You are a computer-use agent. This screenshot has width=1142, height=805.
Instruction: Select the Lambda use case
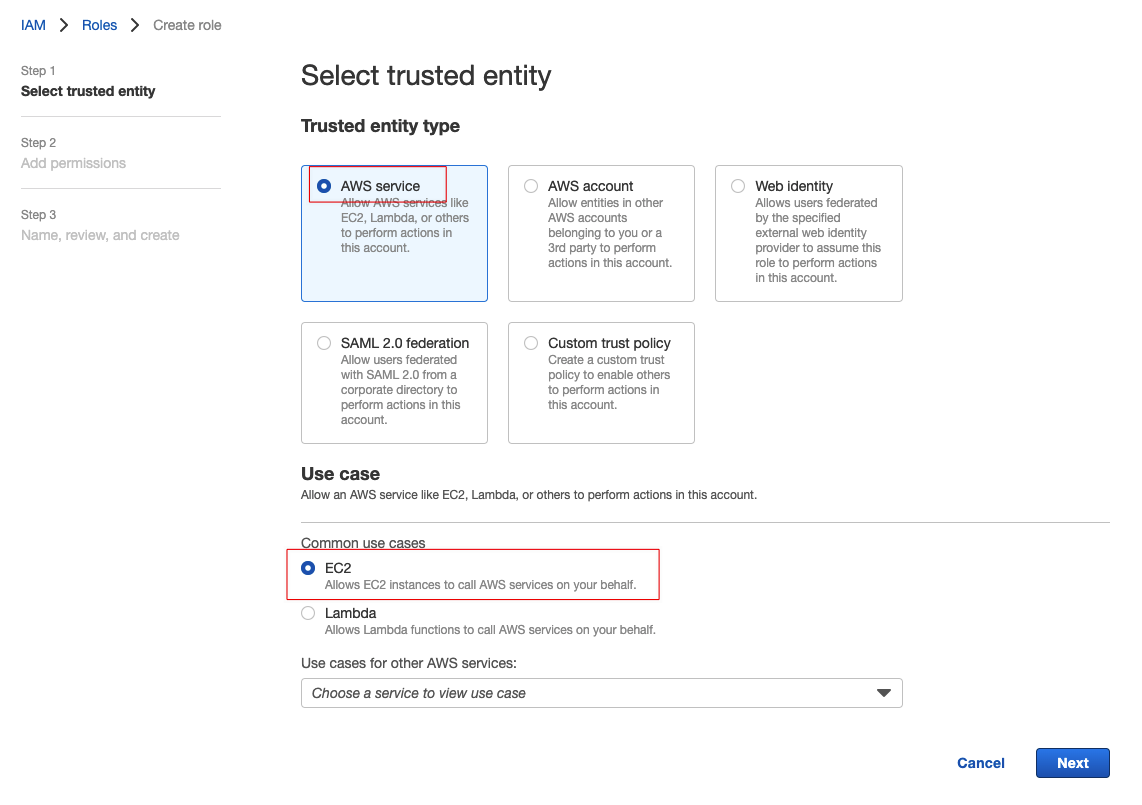308,613
